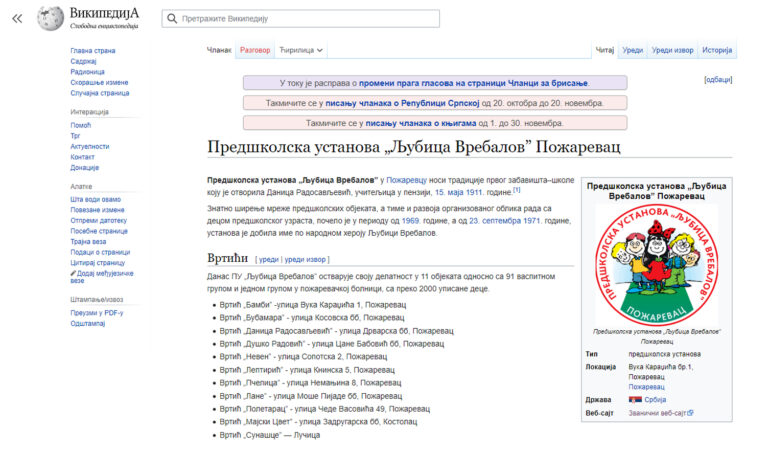This screenshot has height=452, width=768.
Task: Open Помоћ sidebar link
Action: pyautogui.click(x=80, y=125)
